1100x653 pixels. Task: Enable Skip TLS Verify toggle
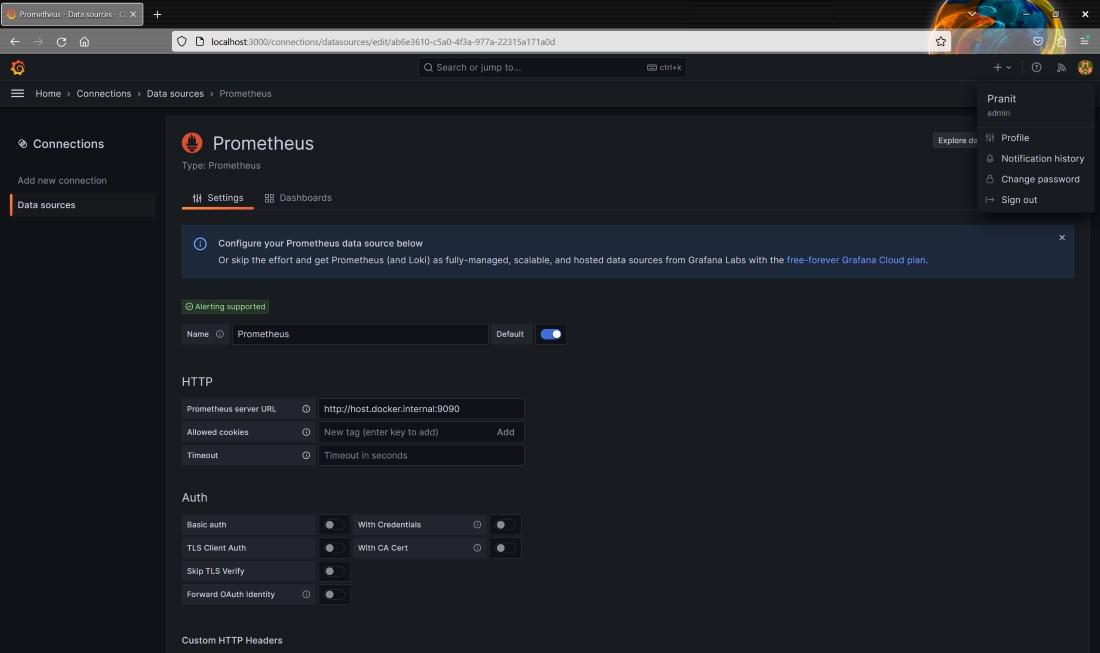(334, 571)
